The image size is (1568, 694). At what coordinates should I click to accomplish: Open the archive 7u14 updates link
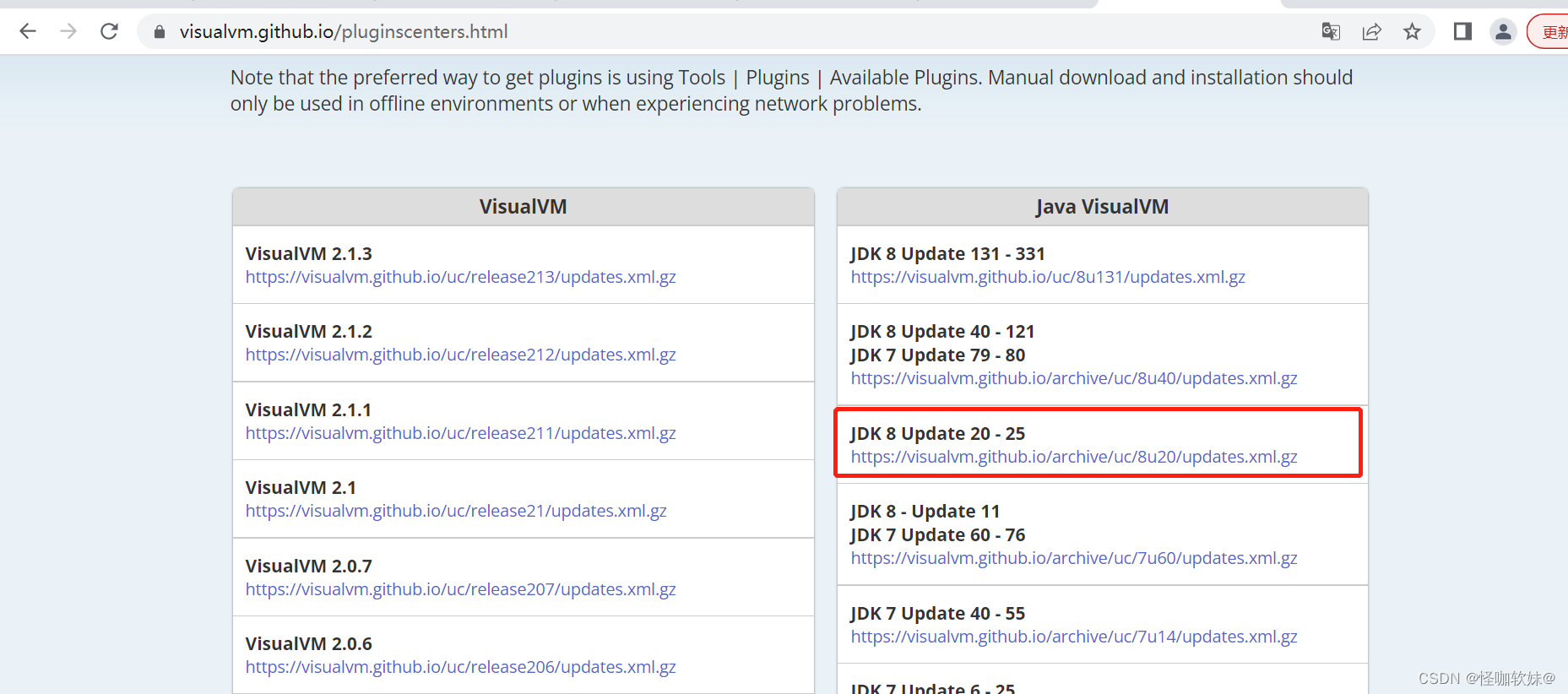pos(1074,637)
